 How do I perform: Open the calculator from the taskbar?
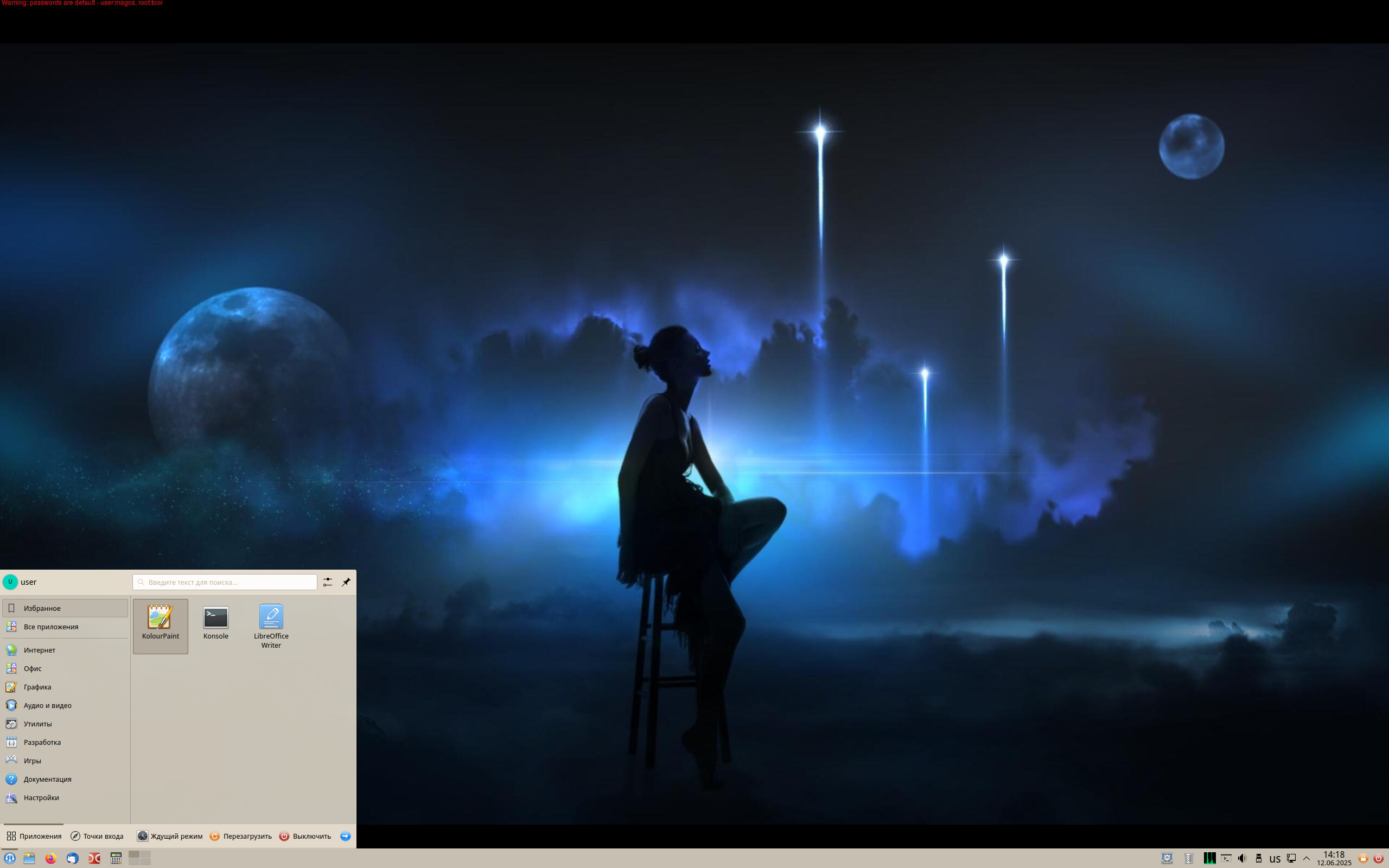tap(116, 858)
